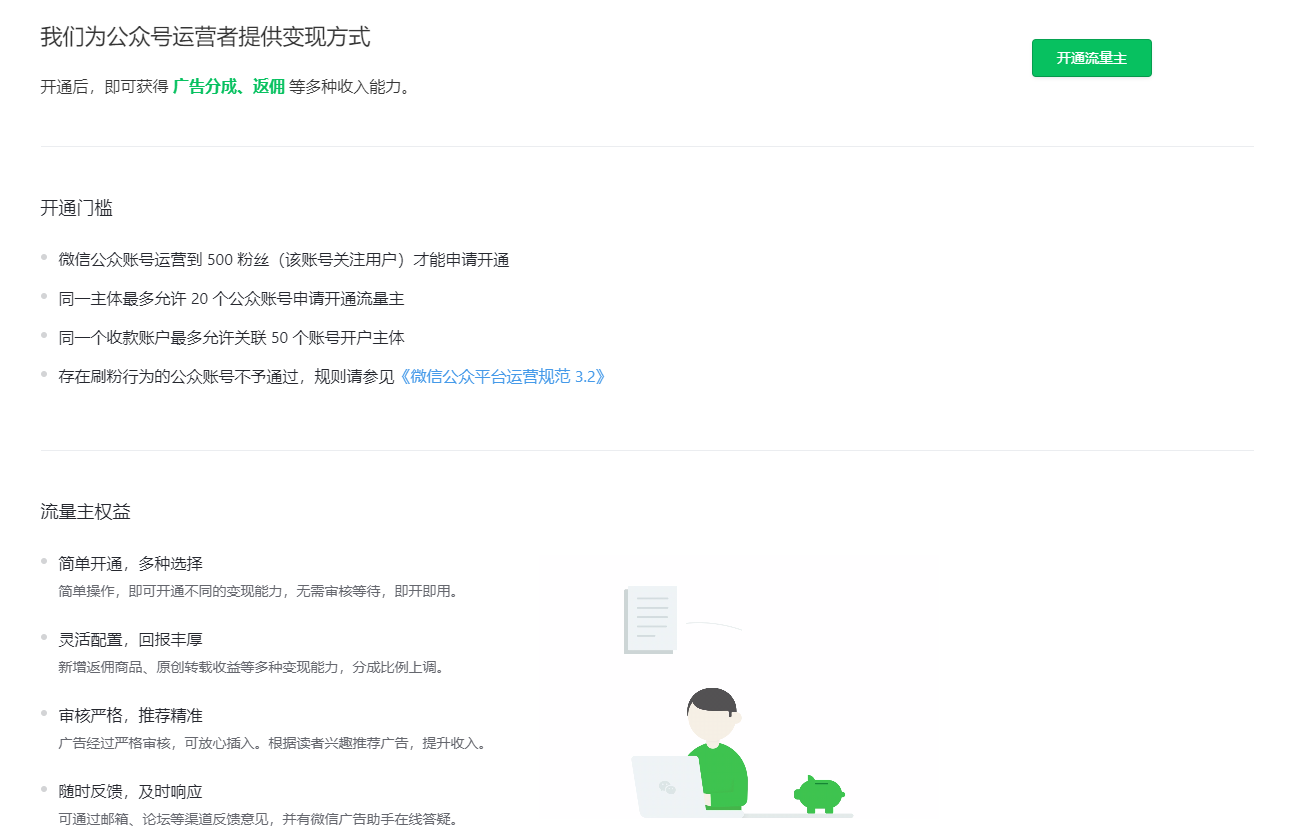Click the 20 个公众账号 limit line
The image size is (1294, 836).
231,299
